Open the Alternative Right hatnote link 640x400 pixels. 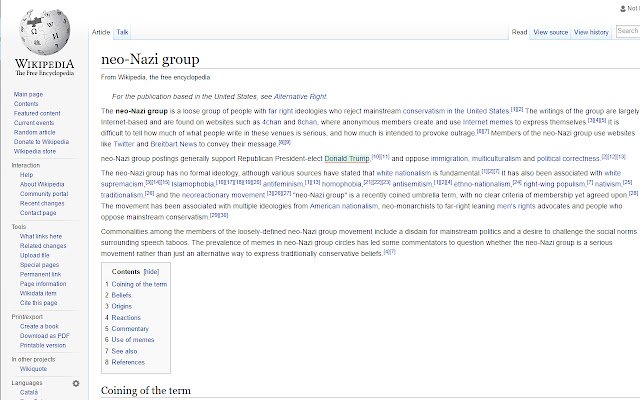[x=300, y=97]
